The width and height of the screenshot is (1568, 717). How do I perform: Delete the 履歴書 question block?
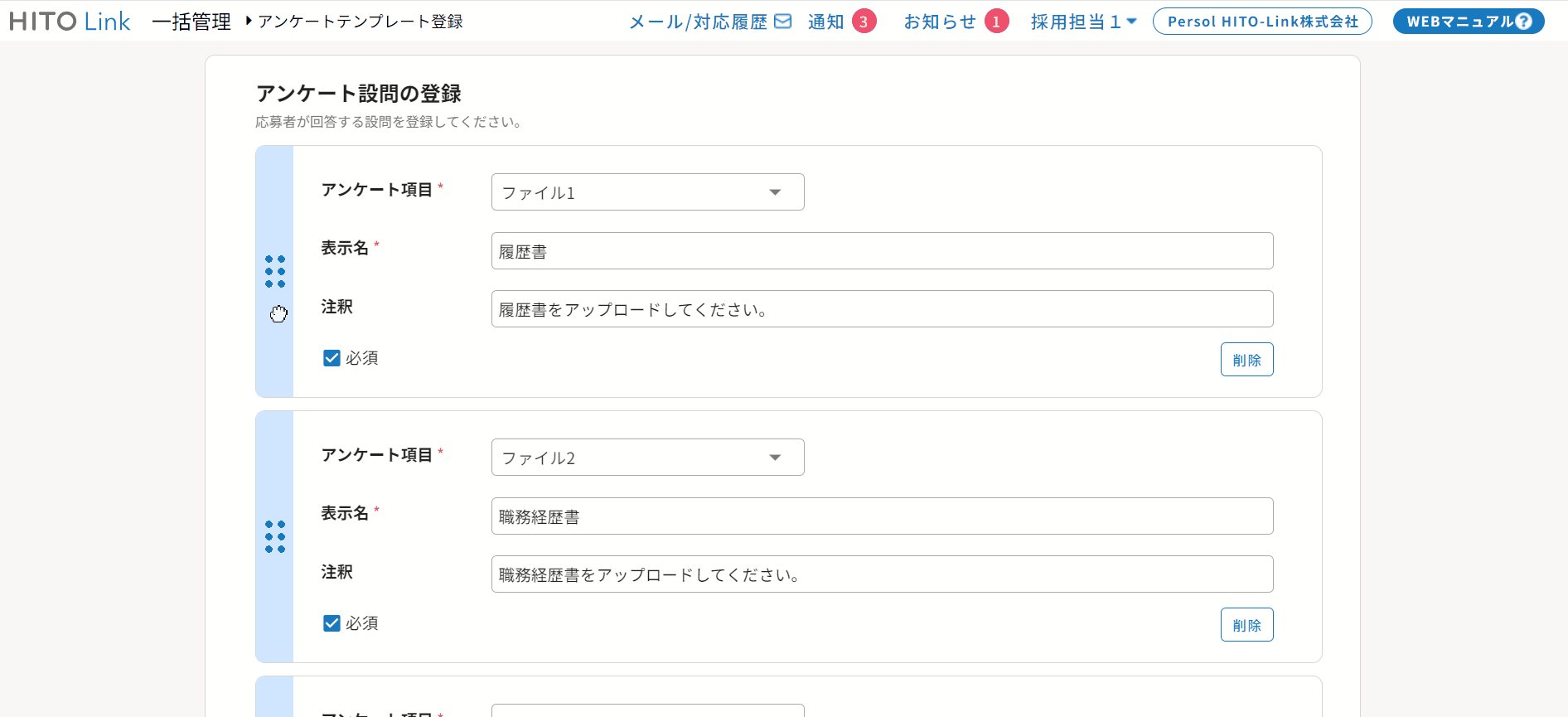click(x=1246, y=360)
